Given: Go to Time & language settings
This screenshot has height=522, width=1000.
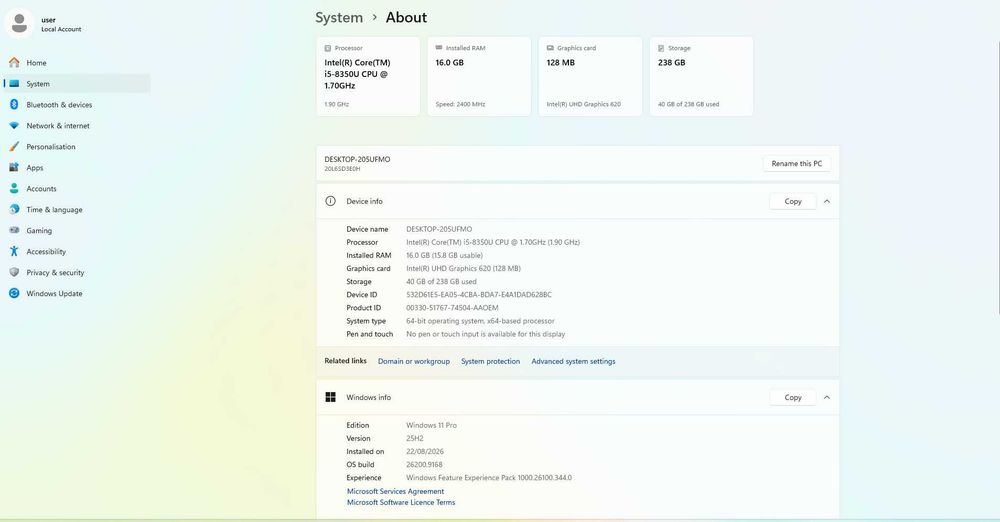Looking at the screenshot, I should pos(77,209).
